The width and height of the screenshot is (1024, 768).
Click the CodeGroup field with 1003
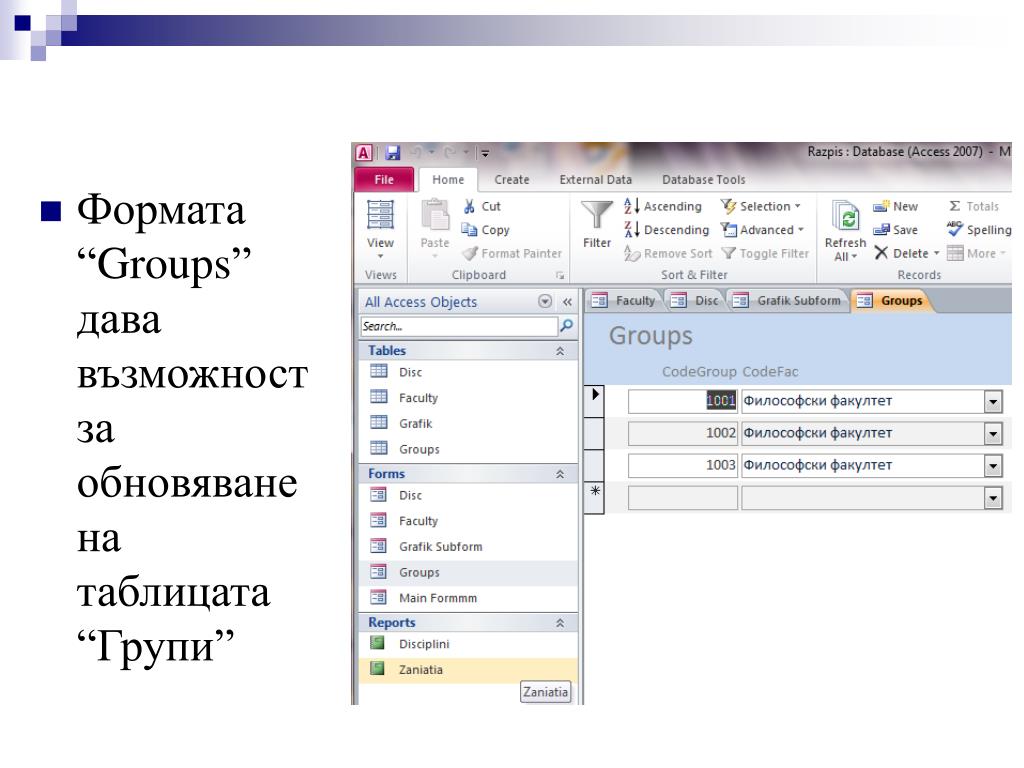[682, 465]
